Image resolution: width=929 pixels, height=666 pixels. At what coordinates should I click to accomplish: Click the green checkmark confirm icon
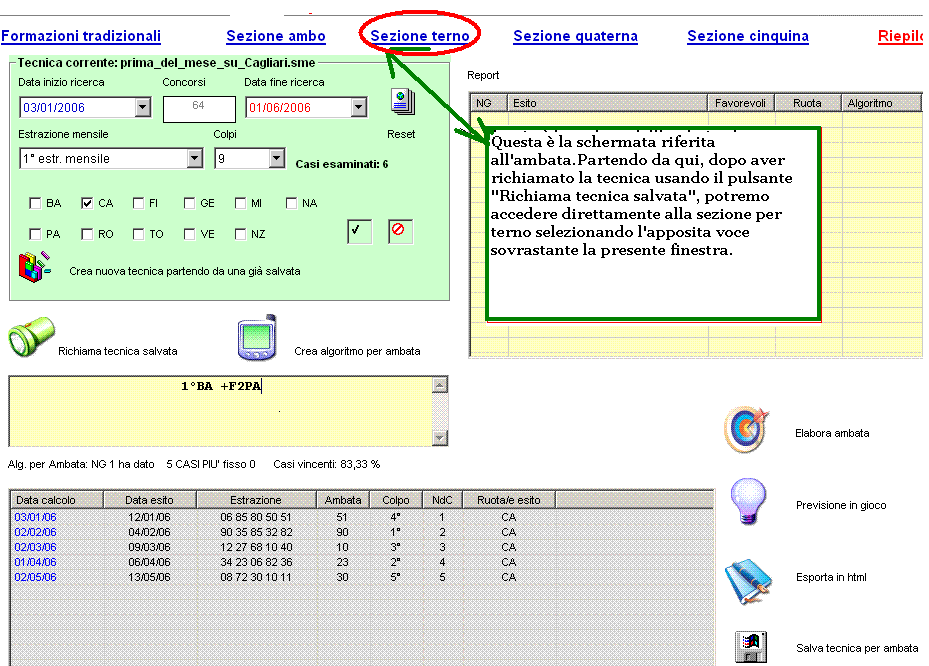point(360,231)
